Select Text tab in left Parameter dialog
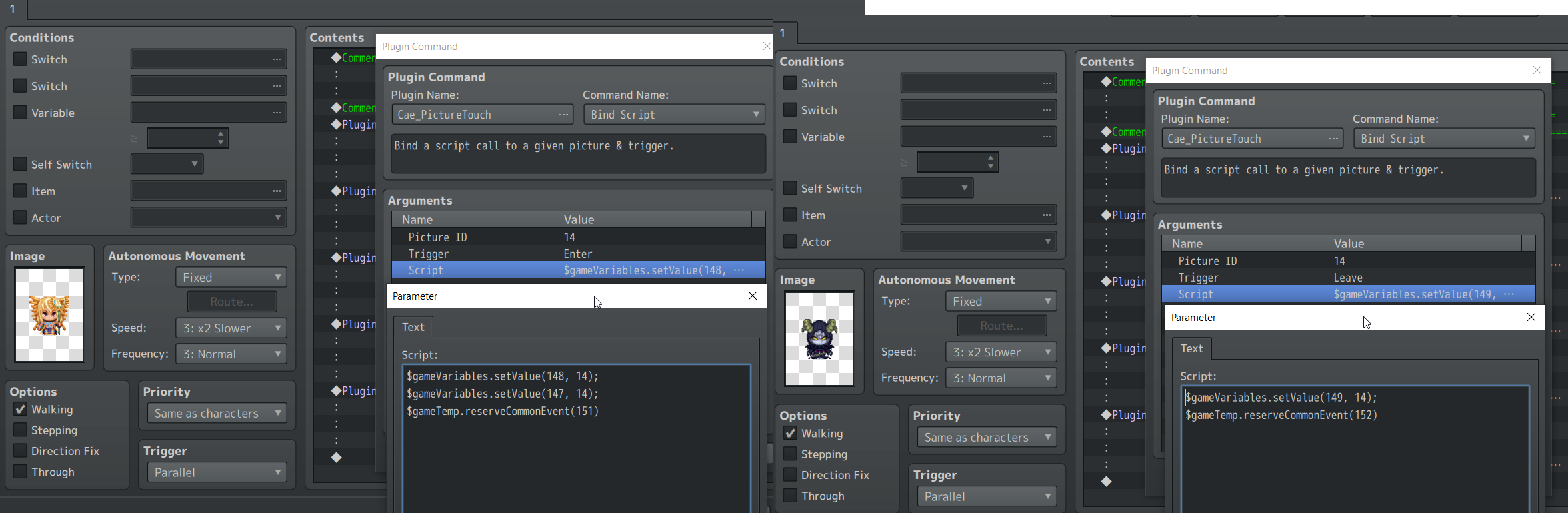The height and width of the screenshot is (513, 1568). [413, 327]
